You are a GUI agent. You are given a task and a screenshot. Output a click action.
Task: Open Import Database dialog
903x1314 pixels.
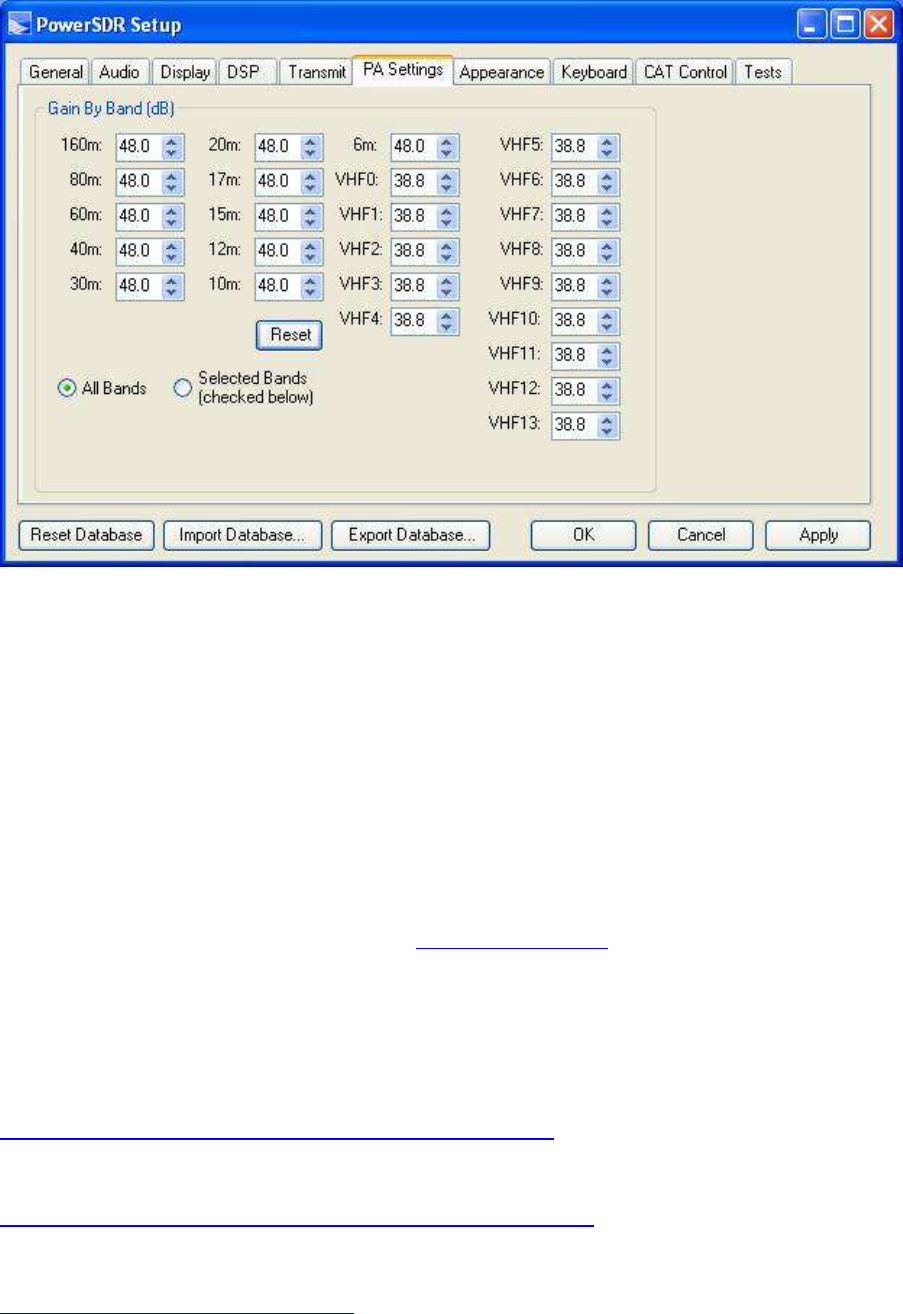tap(242, 535)
